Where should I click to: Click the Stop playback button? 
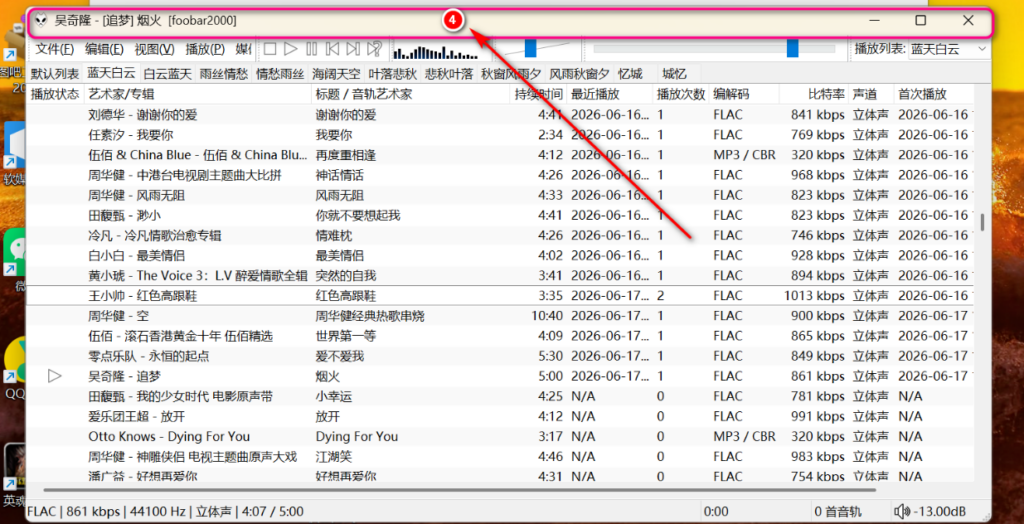pos(270,48)
